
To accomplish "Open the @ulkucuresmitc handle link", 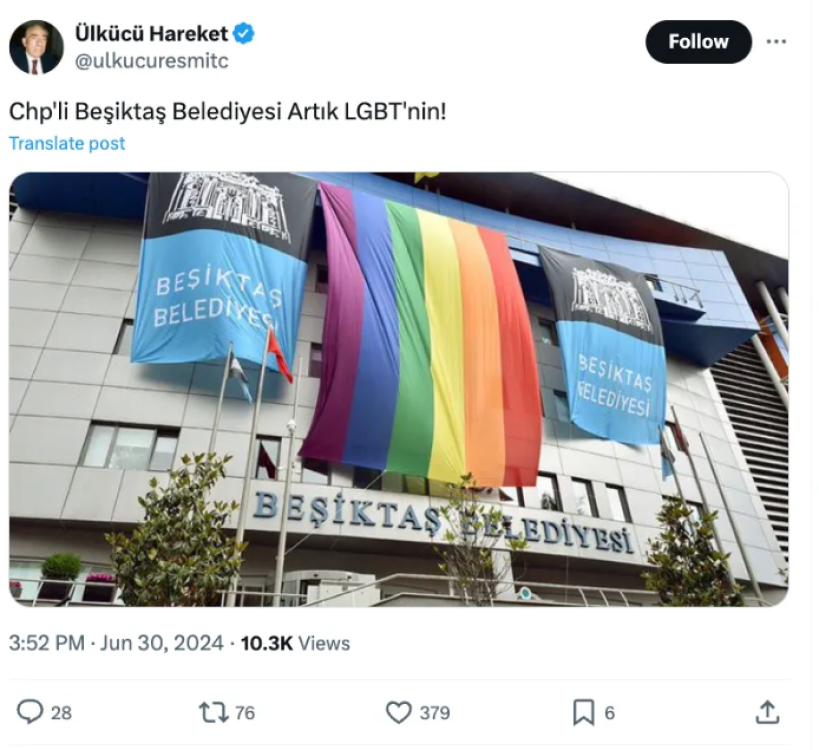I will click(152, 61).
